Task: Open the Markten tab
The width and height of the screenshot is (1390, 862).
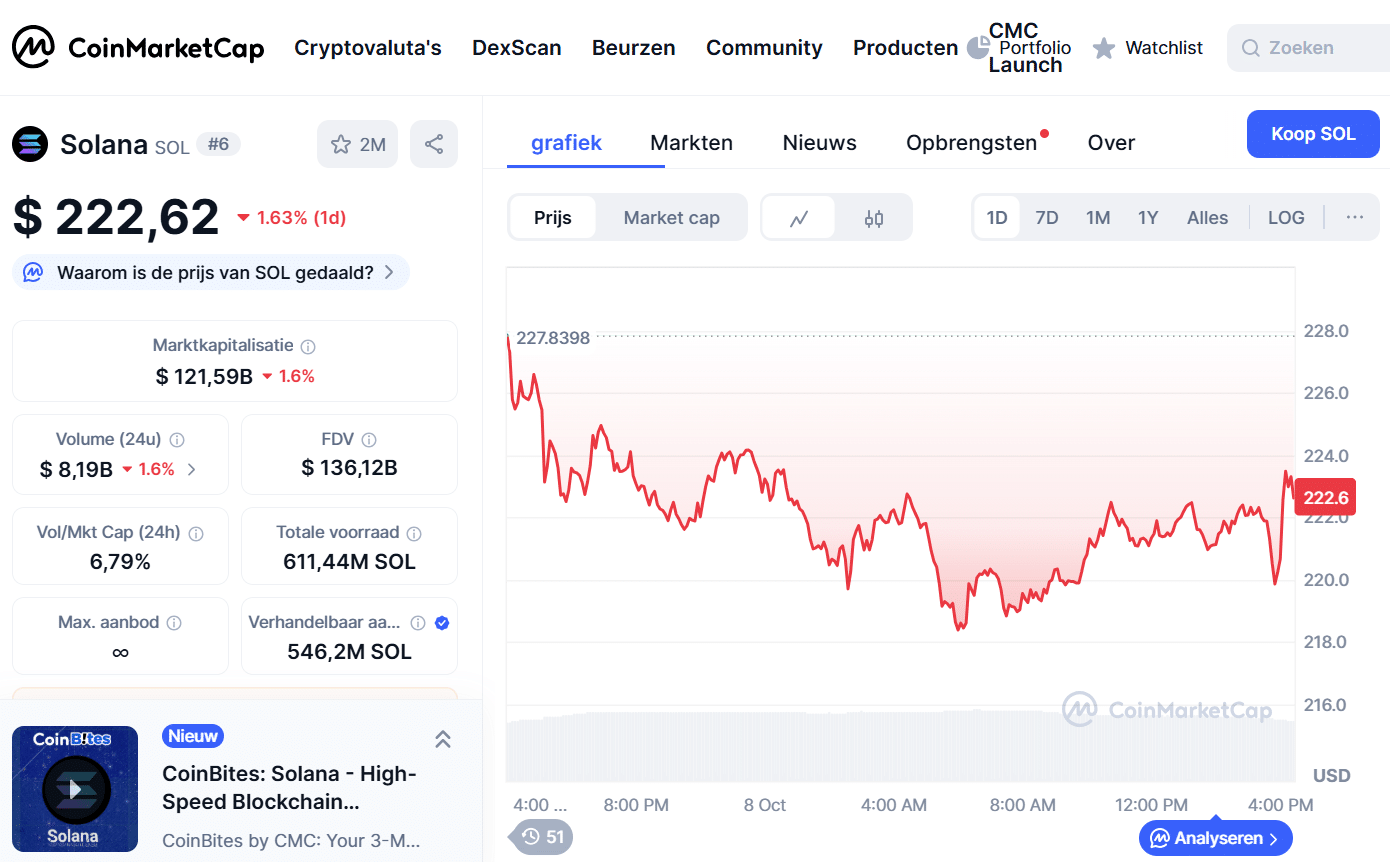Action: point(691,143)
